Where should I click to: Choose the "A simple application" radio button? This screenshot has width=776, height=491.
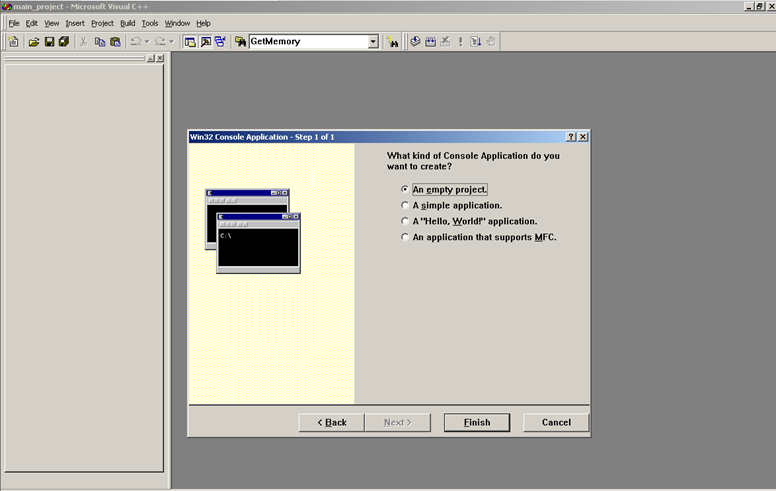[x=405, y=205]
